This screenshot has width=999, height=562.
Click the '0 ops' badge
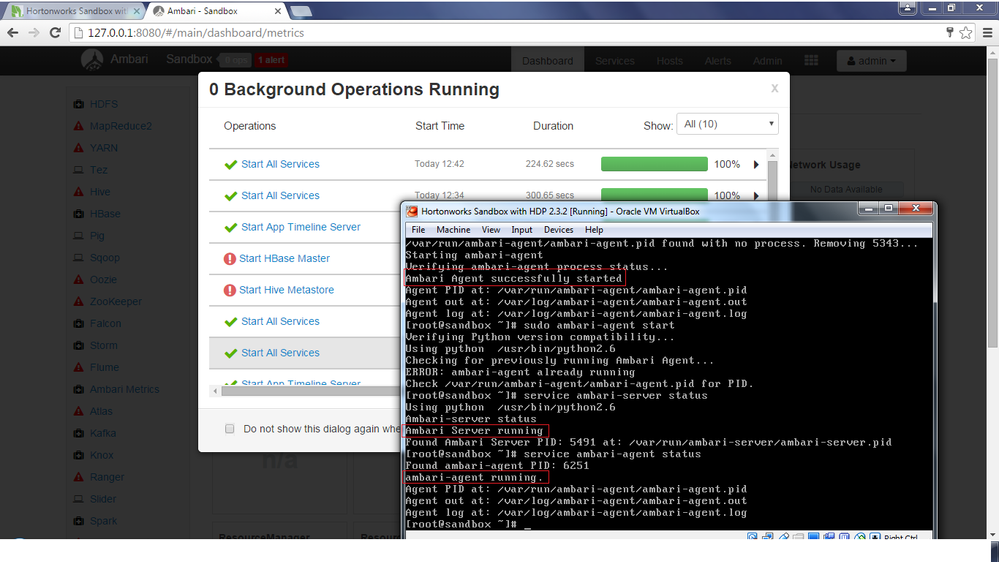[x=235, y=60]
